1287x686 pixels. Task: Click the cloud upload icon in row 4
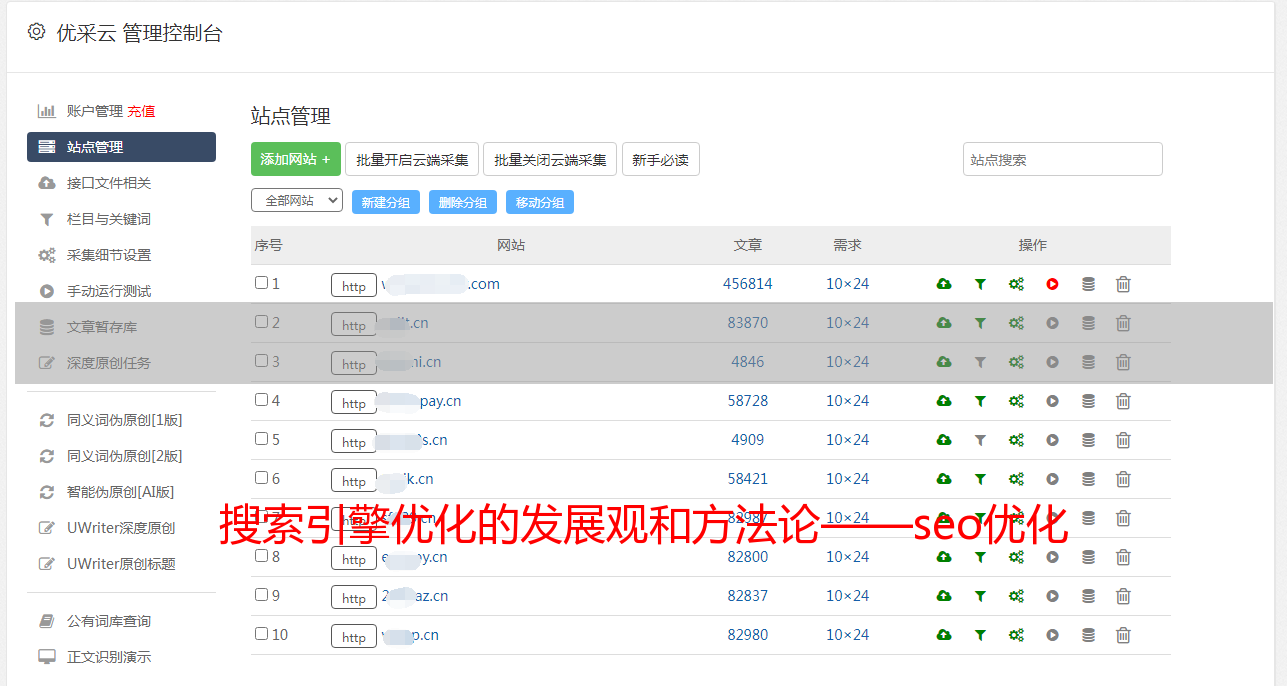coord(944,401)
